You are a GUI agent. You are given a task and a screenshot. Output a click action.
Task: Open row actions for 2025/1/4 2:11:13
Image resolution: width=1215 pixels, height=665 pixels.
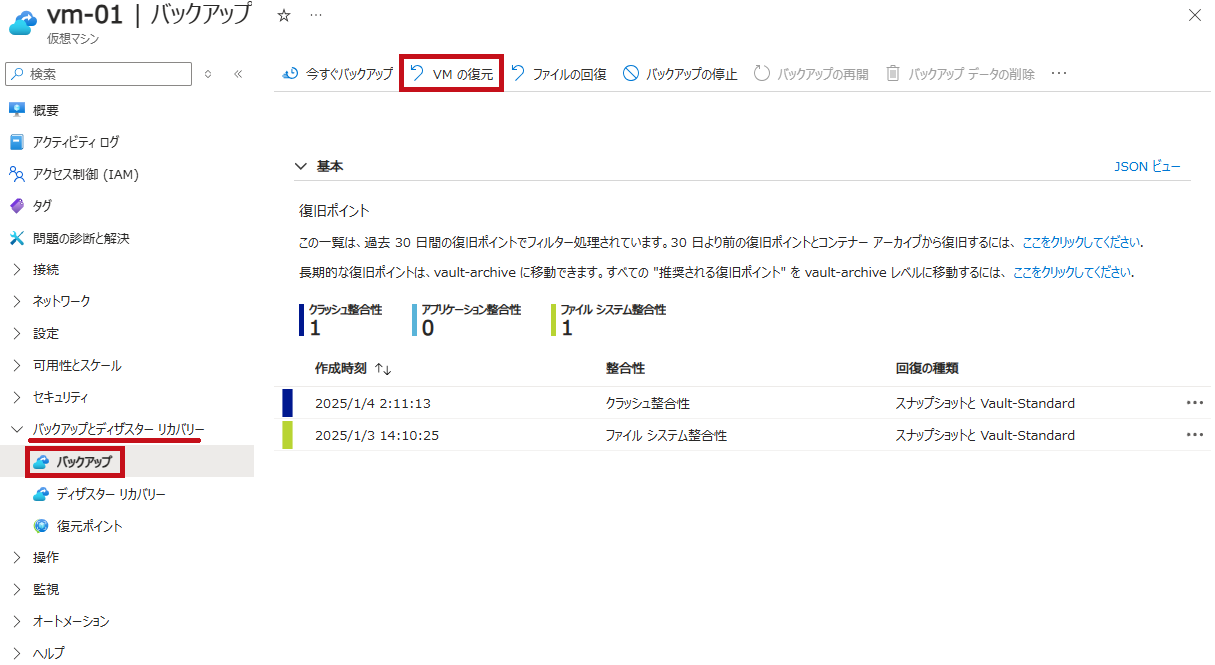[x=1194, y=403]
